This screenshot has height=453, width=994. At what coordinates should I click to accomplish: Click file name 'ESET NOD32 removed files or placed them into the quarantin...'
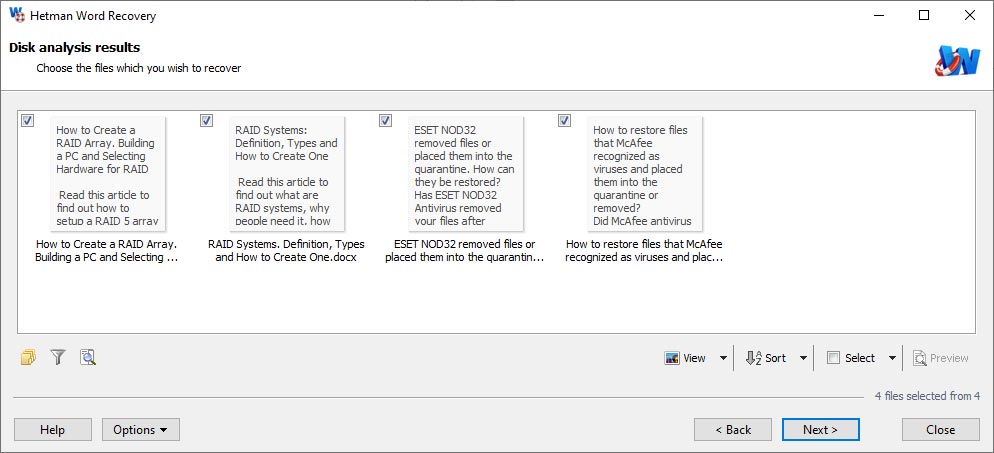tap(465, 251)
